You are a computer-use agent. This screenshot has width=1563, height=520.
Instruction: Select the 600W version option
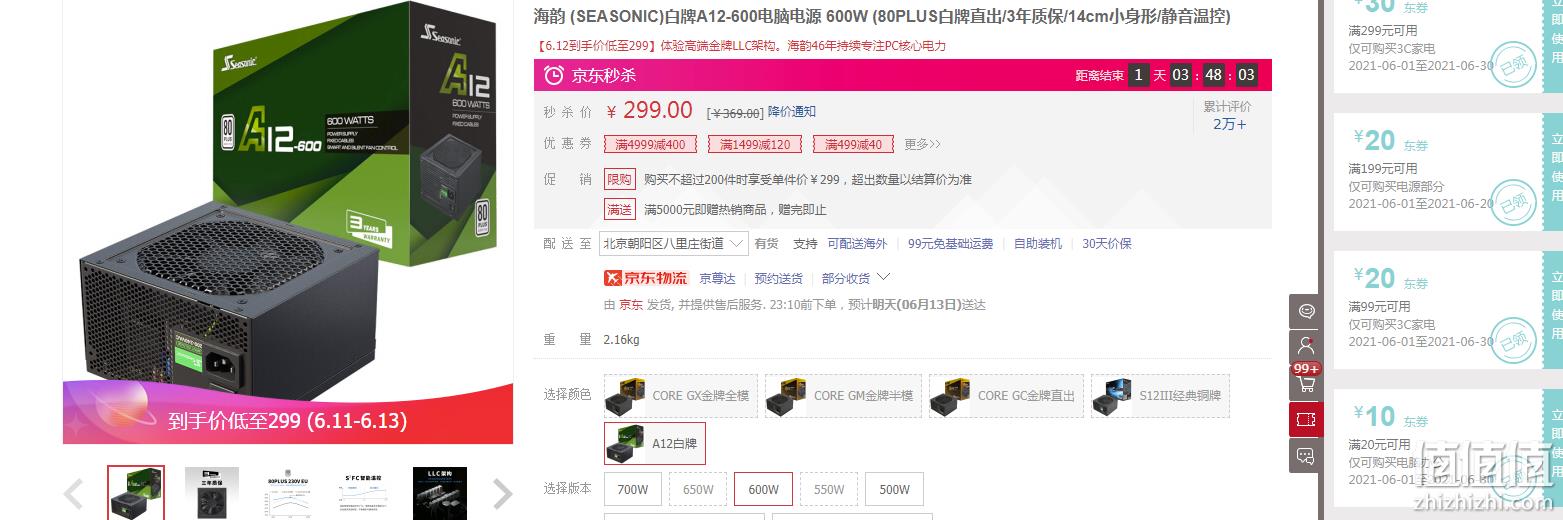(x=763, y=489)
